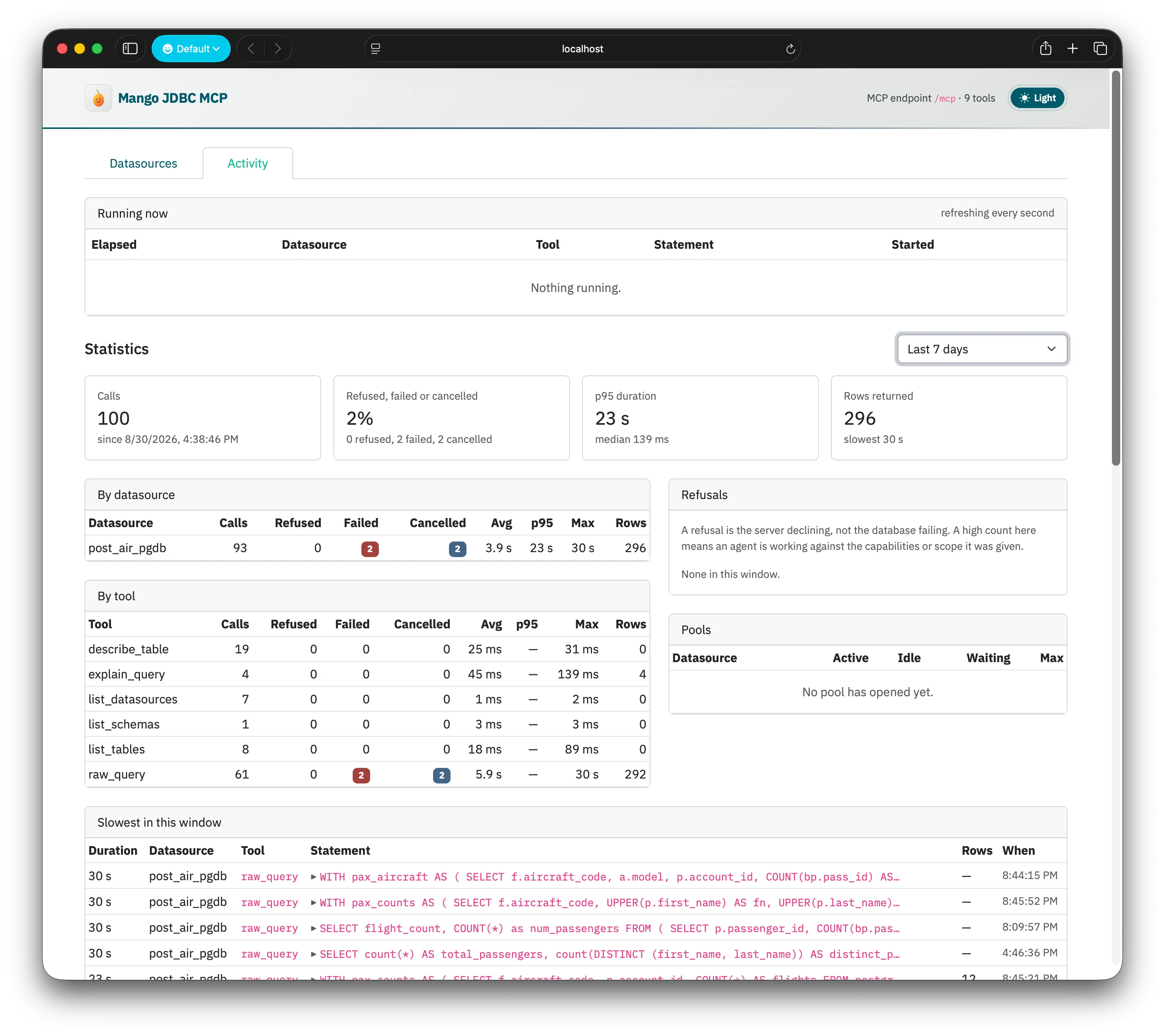Click the Waiting column header in Pools
The width and height of the screenshot is (1165, 1036).
(x=988, y=658)
